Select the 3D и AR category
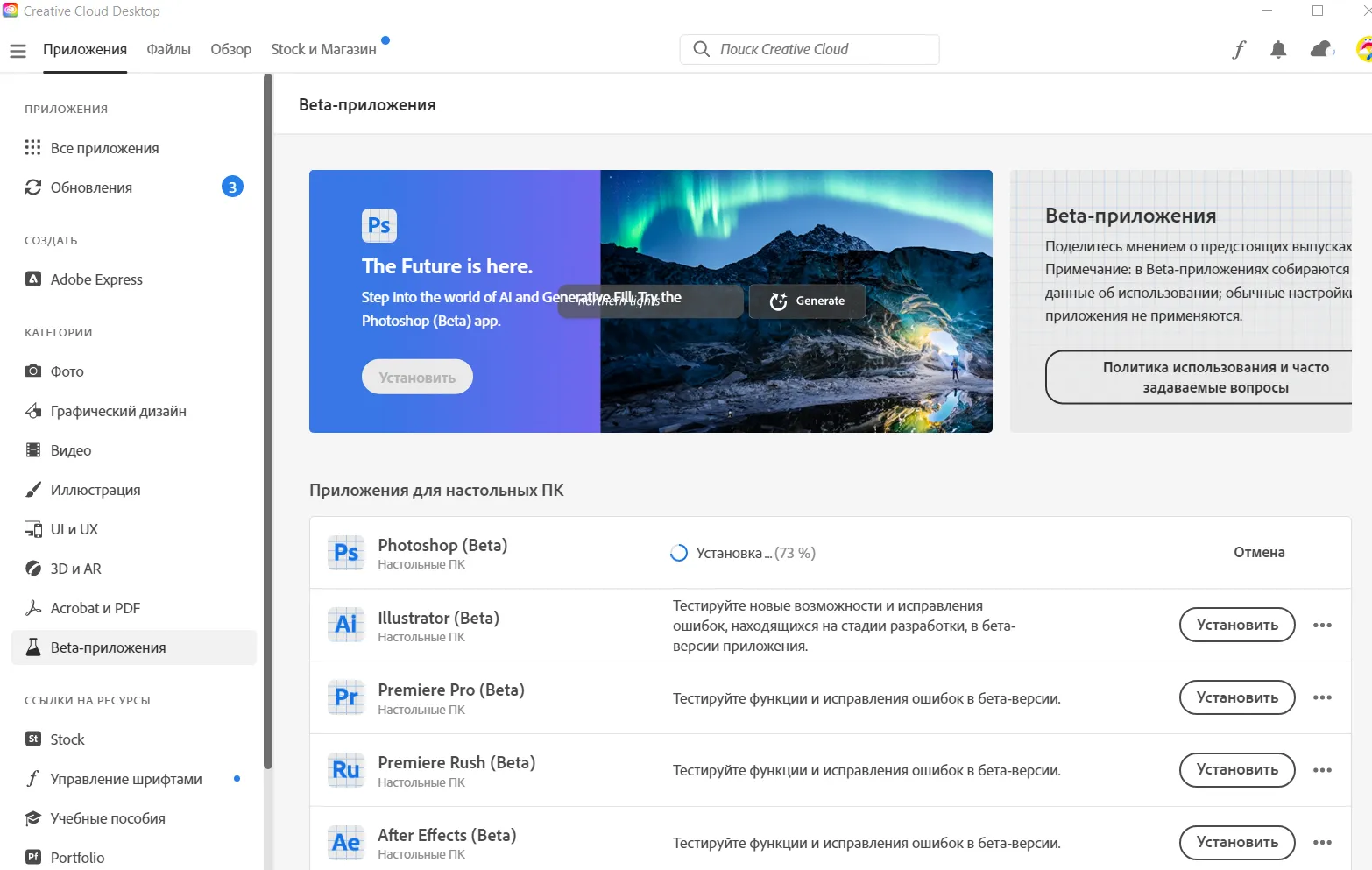The width and height of the screenshot is (1372, 870). point(134,569)
